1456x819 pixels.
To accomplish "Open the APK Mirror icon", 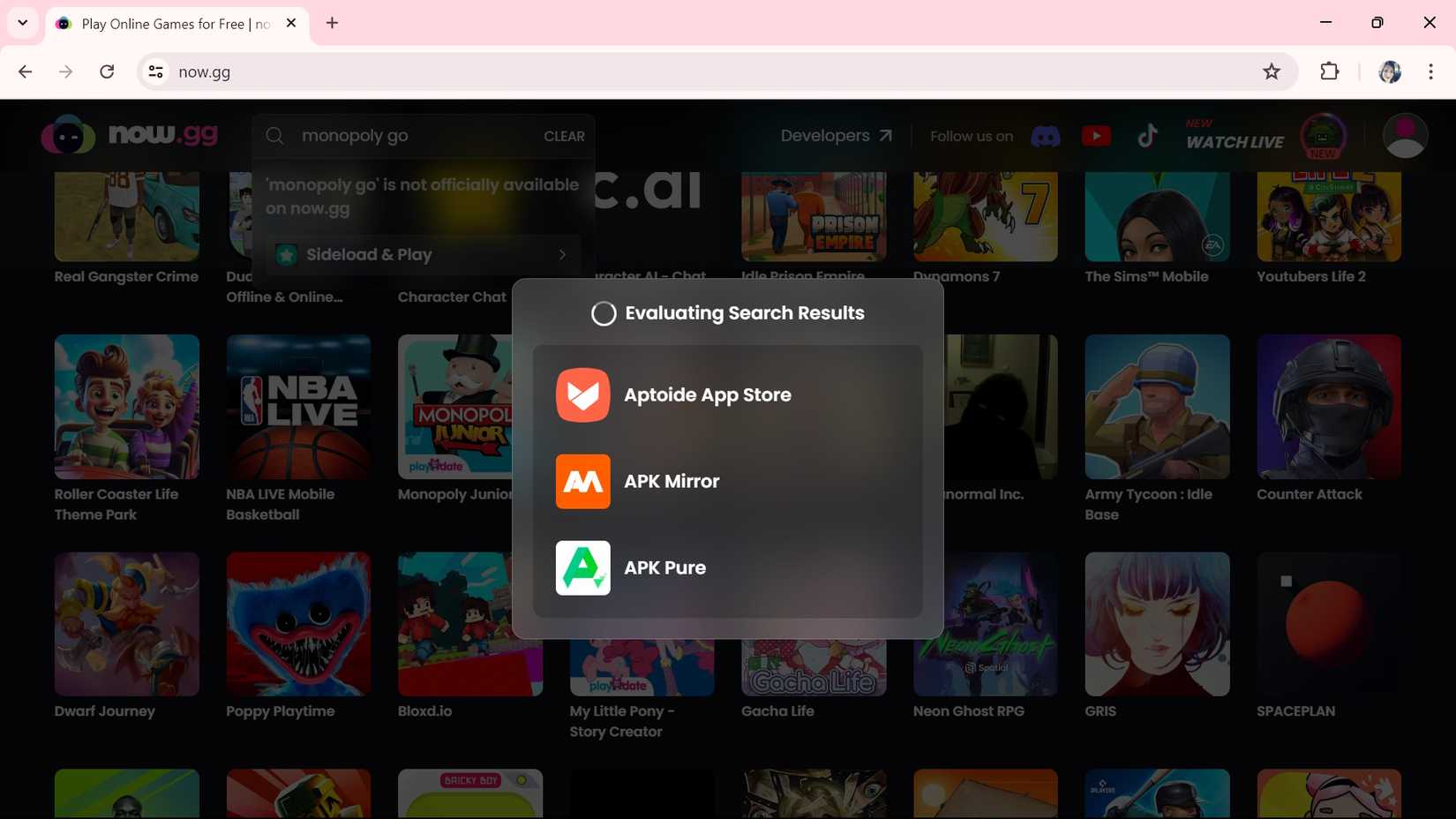I will click(x=582, y=482).
